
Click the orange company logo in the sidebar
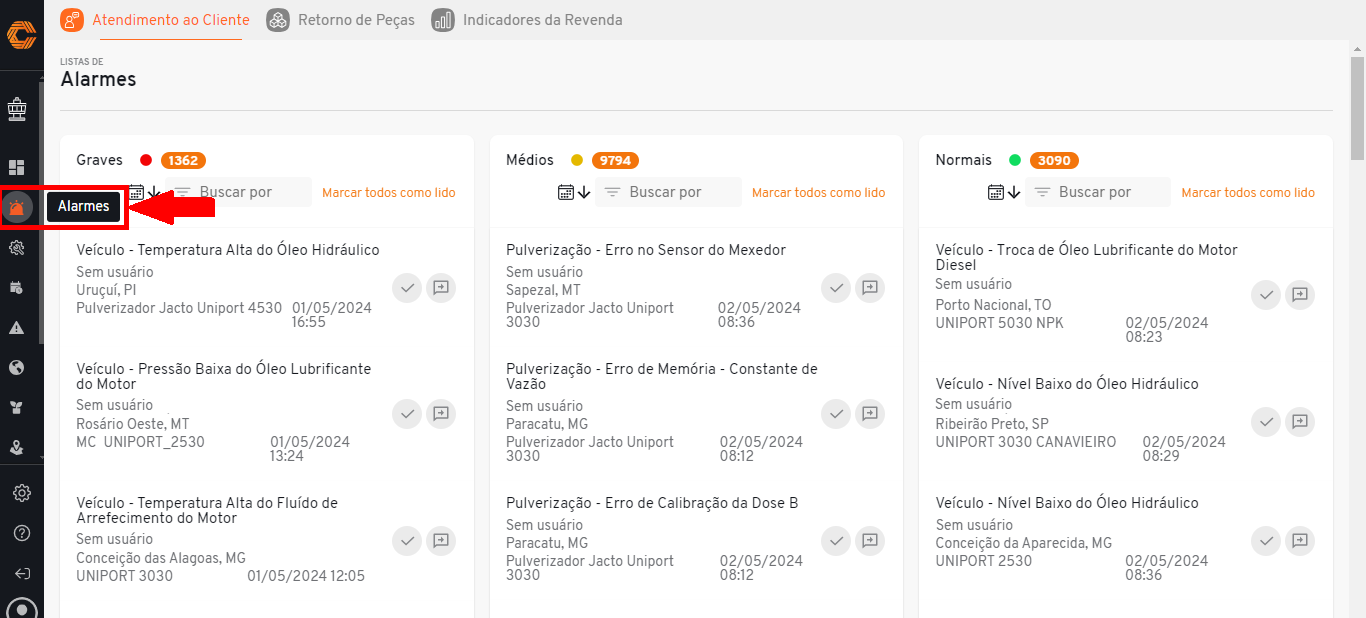point(21,35)
